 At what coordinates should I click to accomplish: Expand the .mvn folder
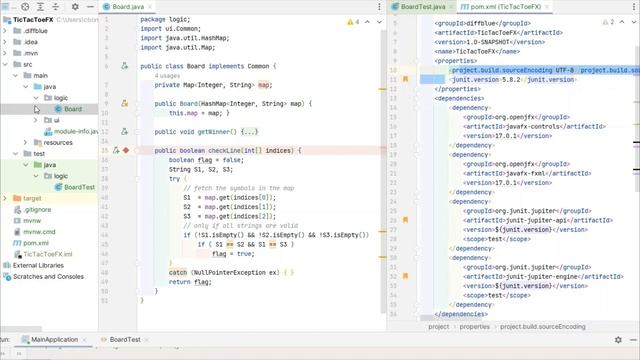pyautogui.click(x=5, y=53)
